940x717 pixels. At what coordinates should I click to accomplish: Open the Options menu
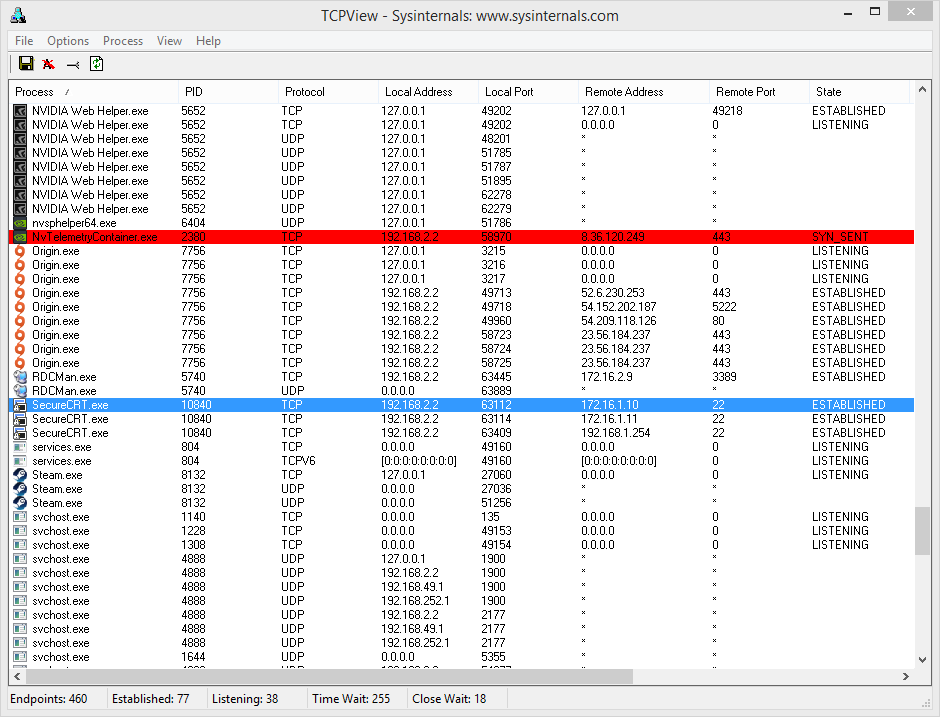68,41
